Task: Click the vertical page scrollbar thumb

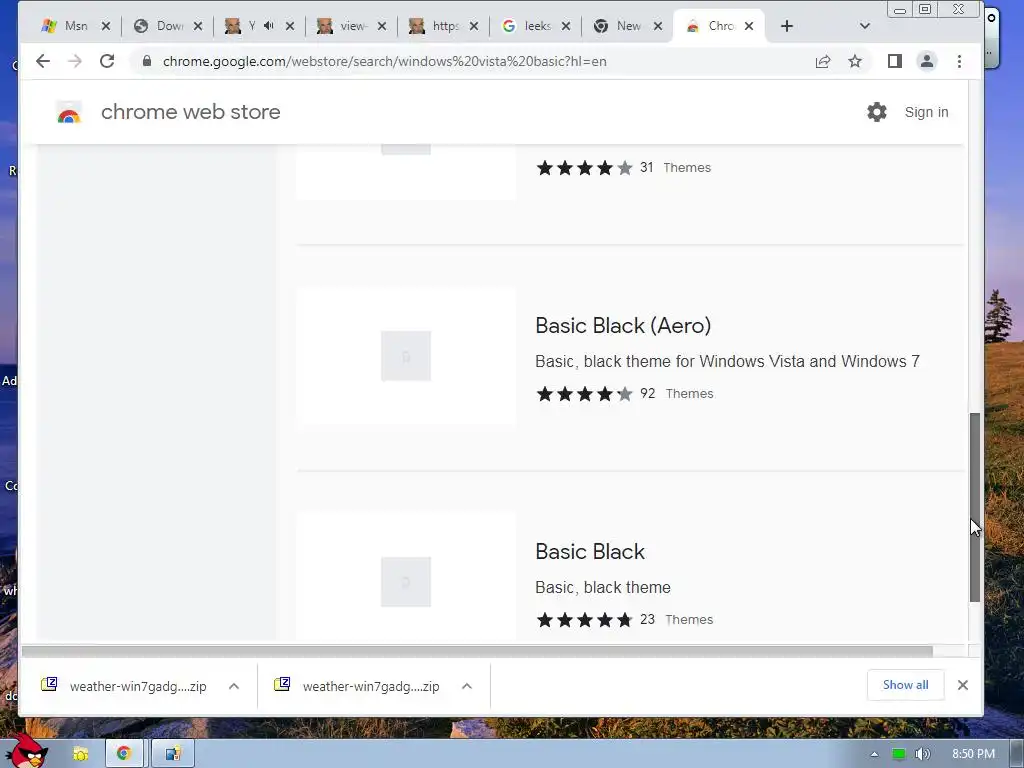Action: (x=974, y=507)
